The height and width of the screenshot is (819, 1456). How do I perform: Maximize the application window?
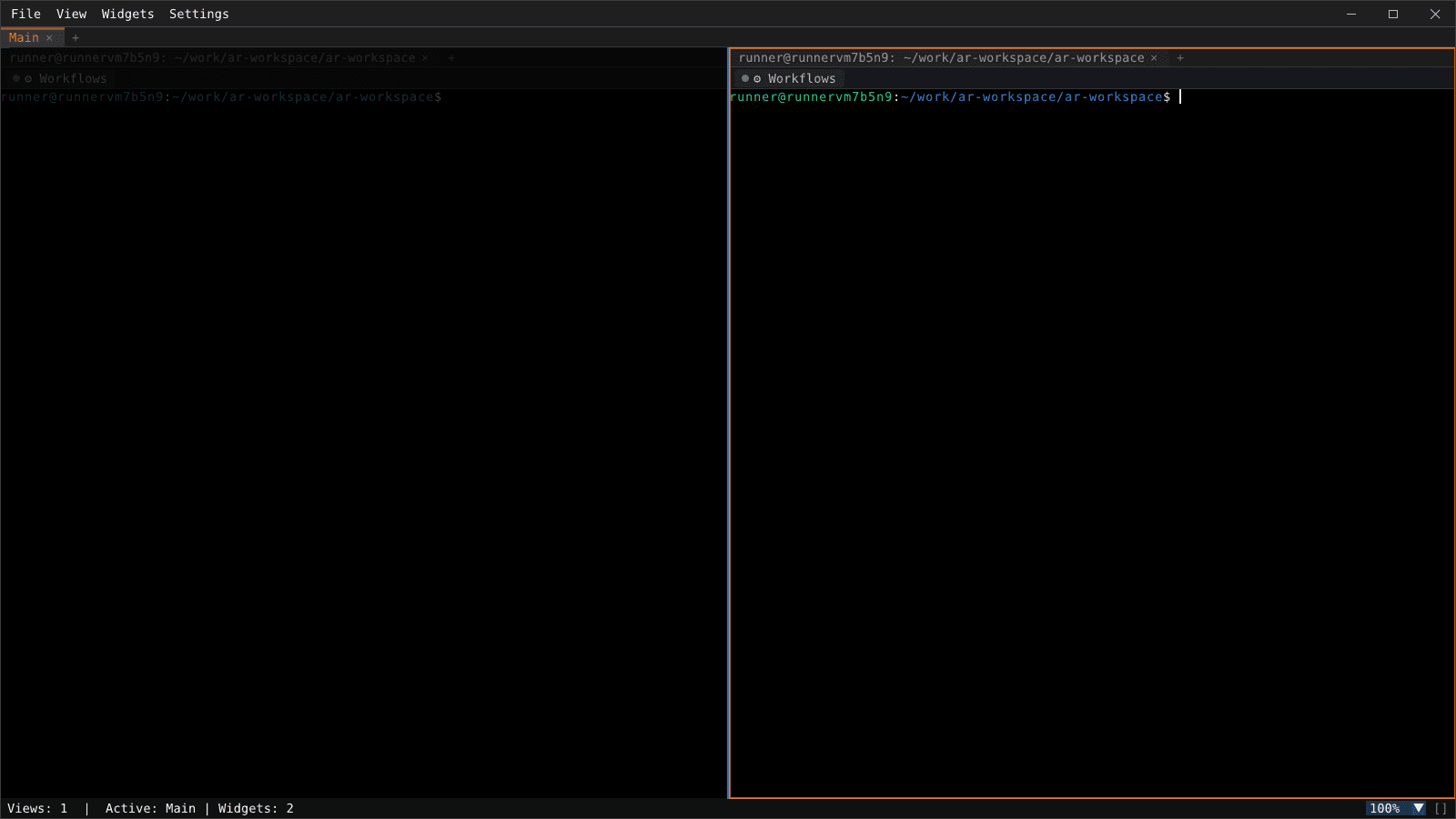click(x=1393, y=14)
